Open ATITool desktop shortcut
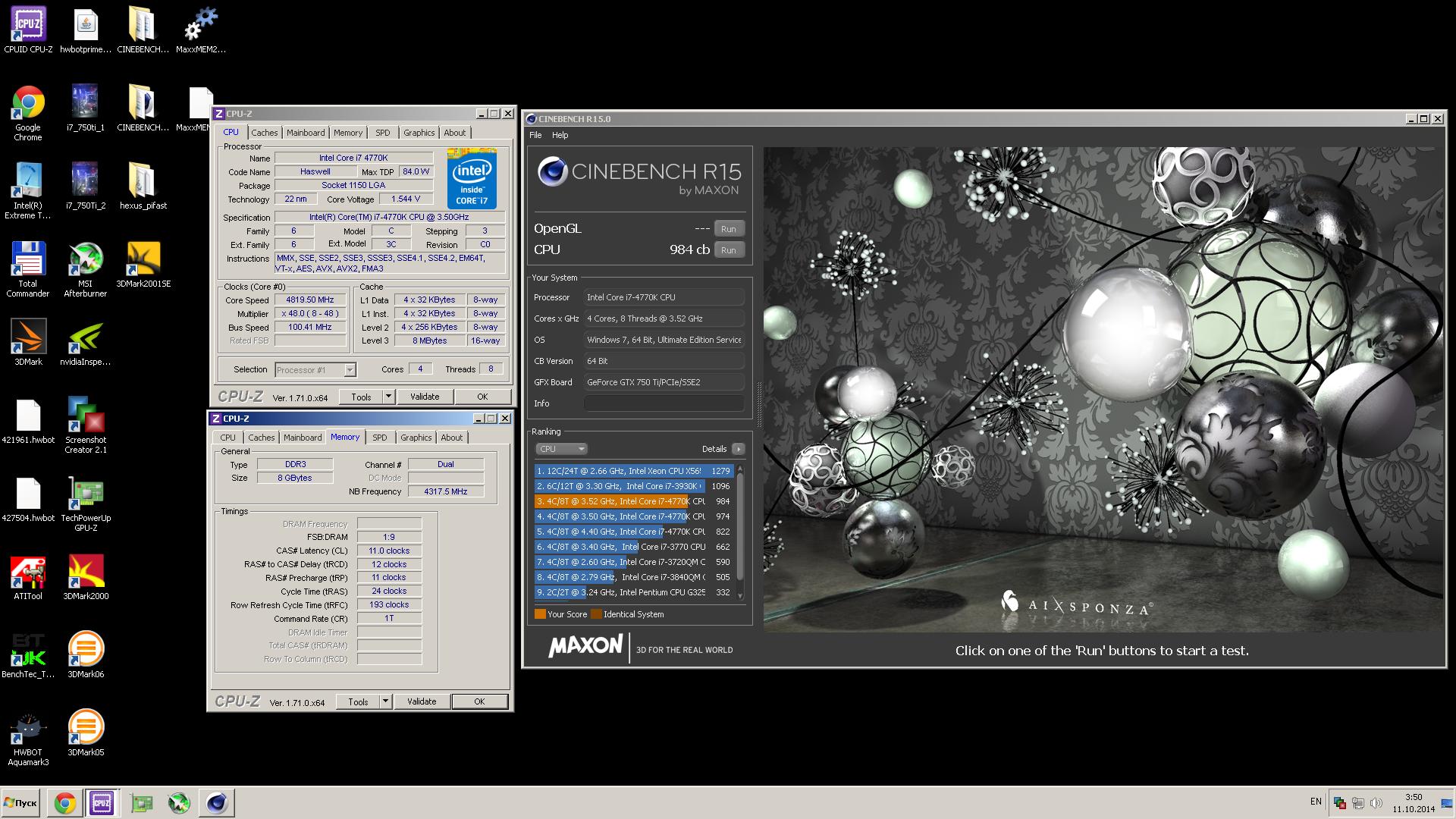The width and height of the screenshot is (1456, 819). click(28, 576)
